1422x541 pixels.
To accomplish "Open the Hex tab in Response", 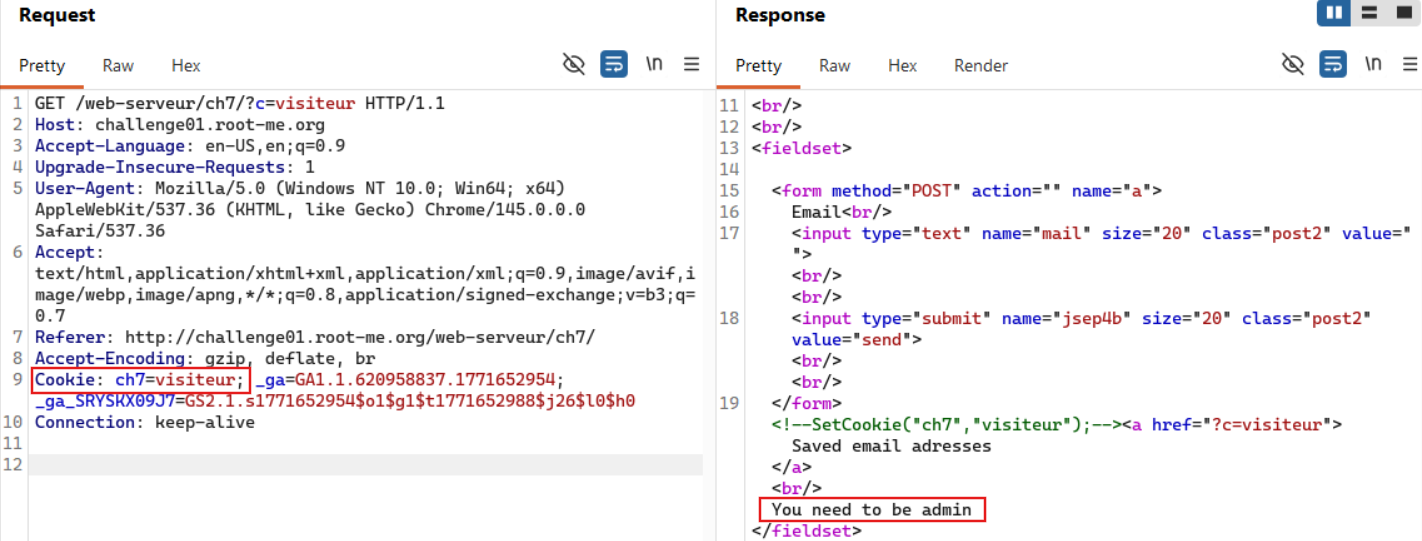I will pos(902,66).
